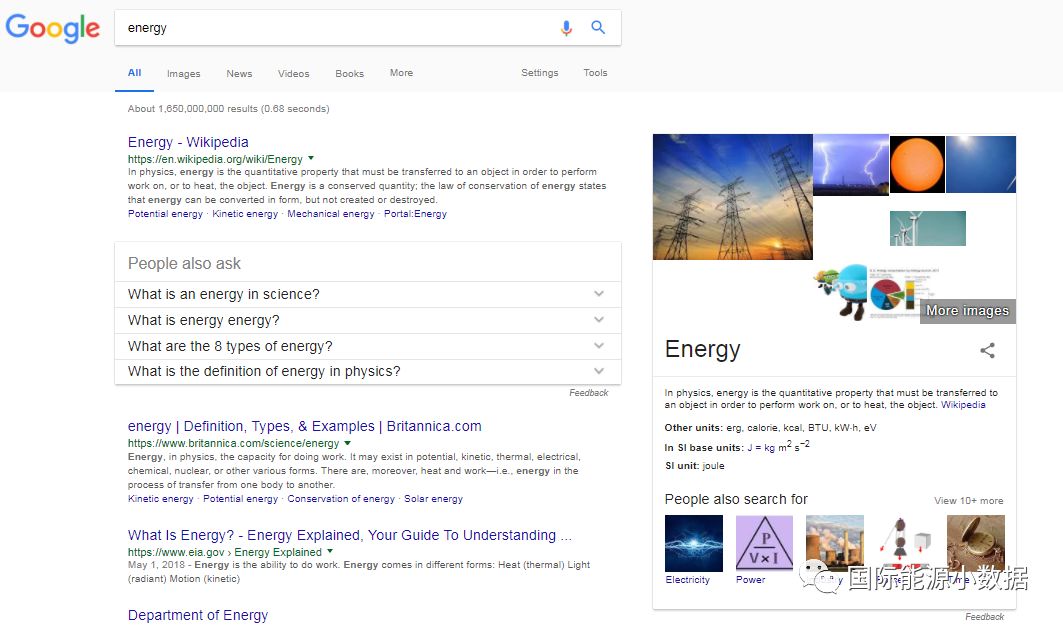Image resolution: width=1063 pixels, height=625 pixels.
Task: Switch to the Images tab
Action: coord(184,73)
